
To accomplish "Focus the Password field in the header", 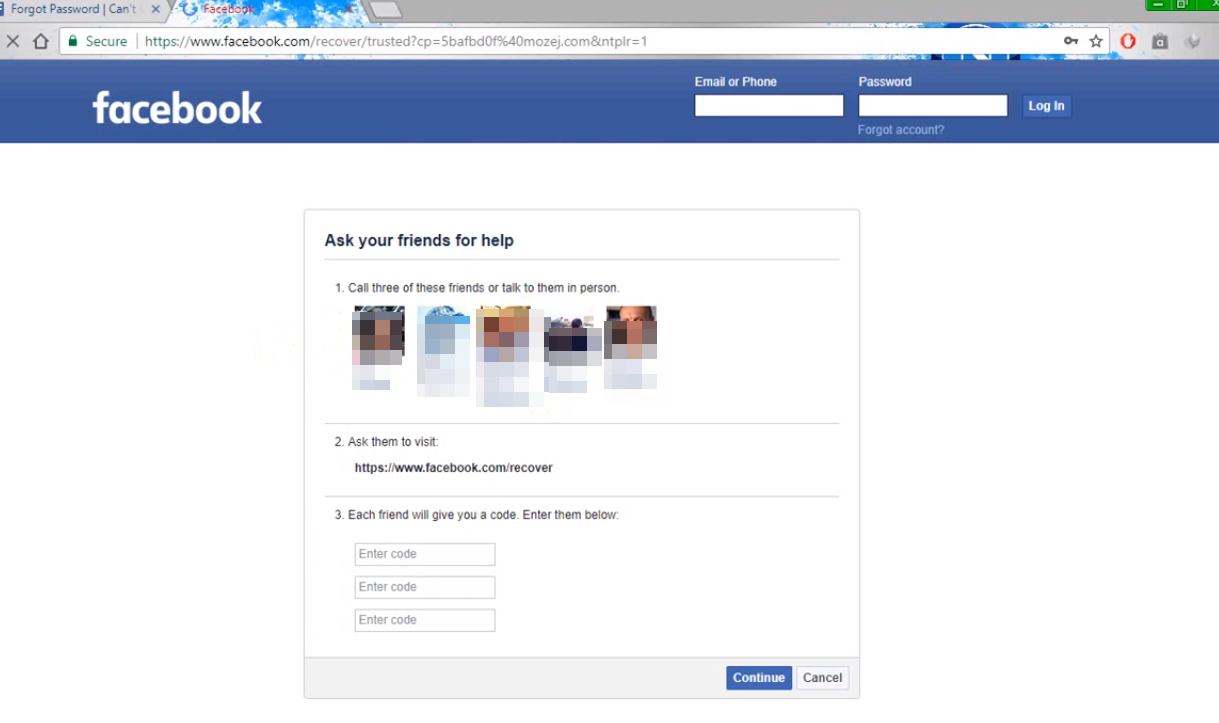I will [933, 106].
